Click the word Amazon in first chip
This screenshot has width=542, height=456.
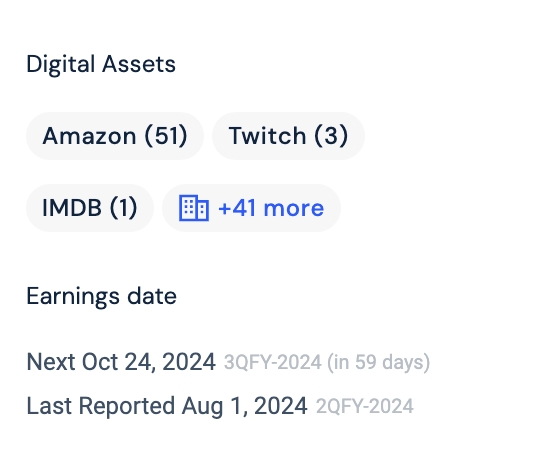pos(90,136)
